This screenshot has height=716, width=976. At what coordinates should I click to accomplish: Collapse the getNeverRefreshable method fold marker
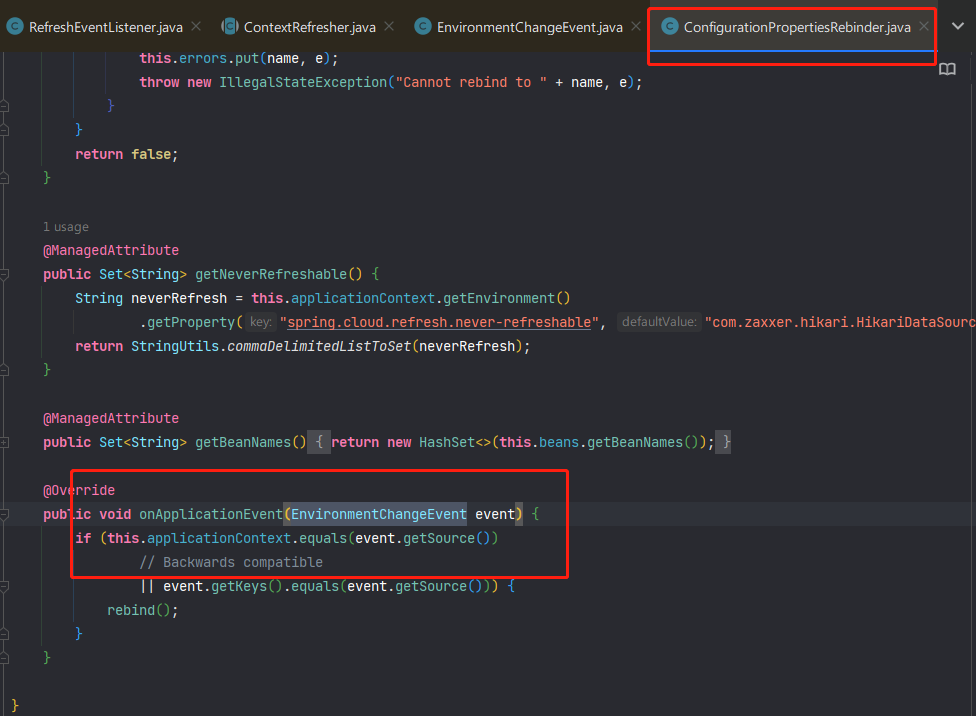tap(4, 274)
